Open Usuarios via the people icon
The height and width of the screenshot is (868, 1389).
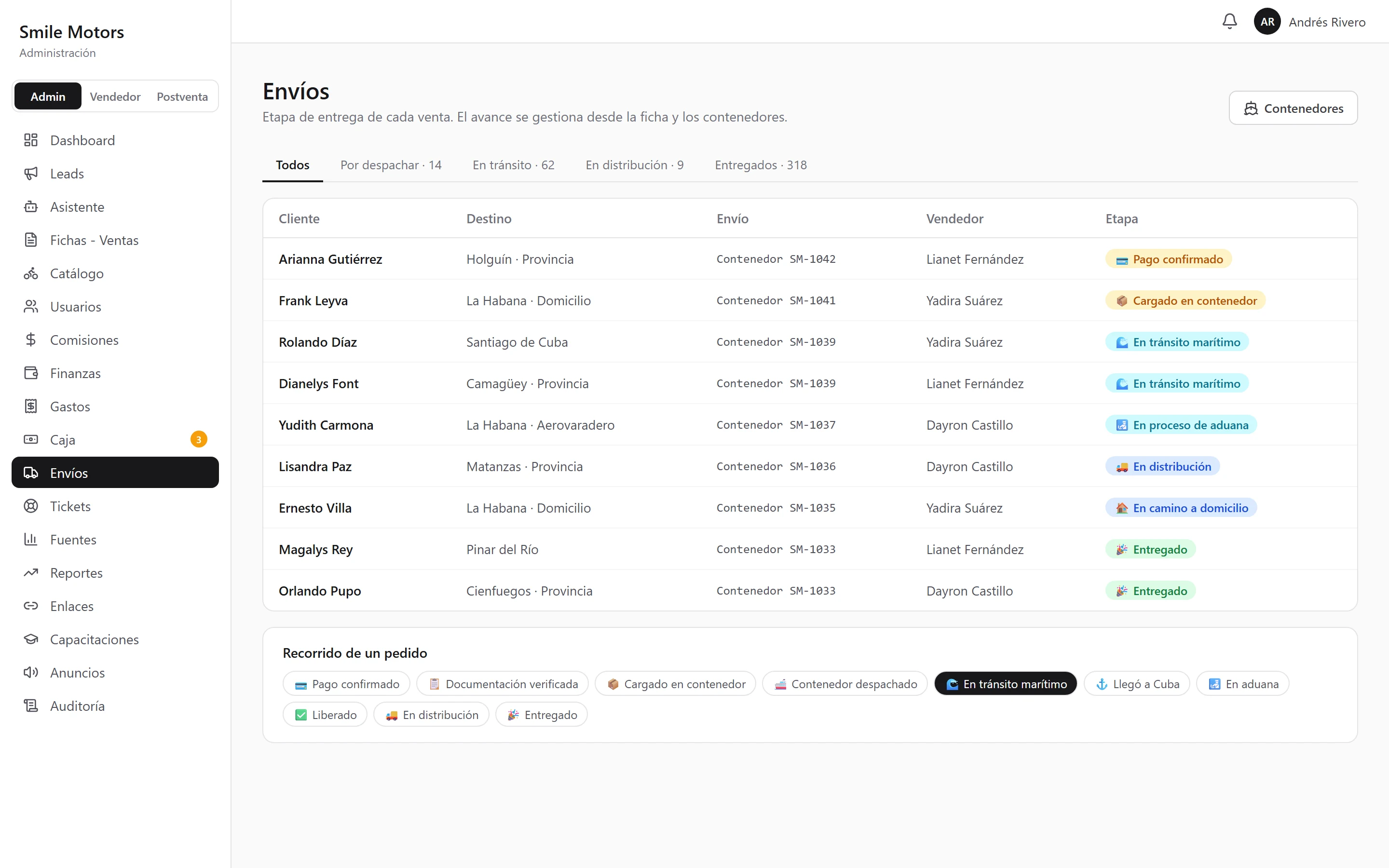click(x=31, y=307)
